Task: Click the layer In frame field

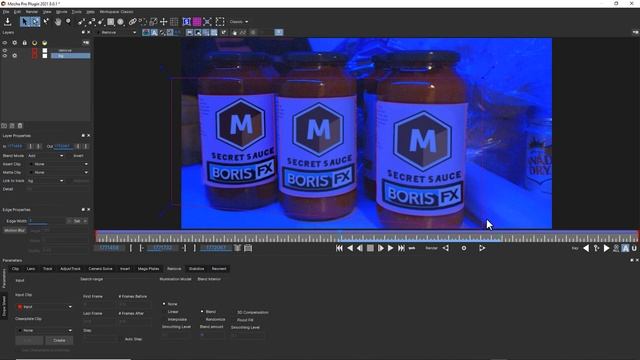Action: click(16, 146)
